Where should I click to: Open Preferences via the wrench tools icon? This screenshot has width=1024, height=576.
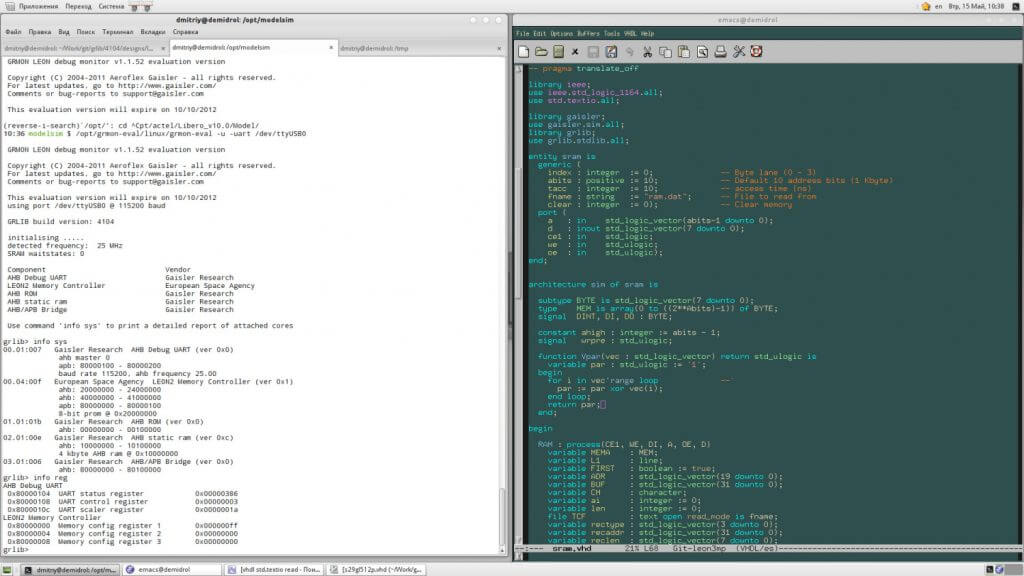(739, 52)
